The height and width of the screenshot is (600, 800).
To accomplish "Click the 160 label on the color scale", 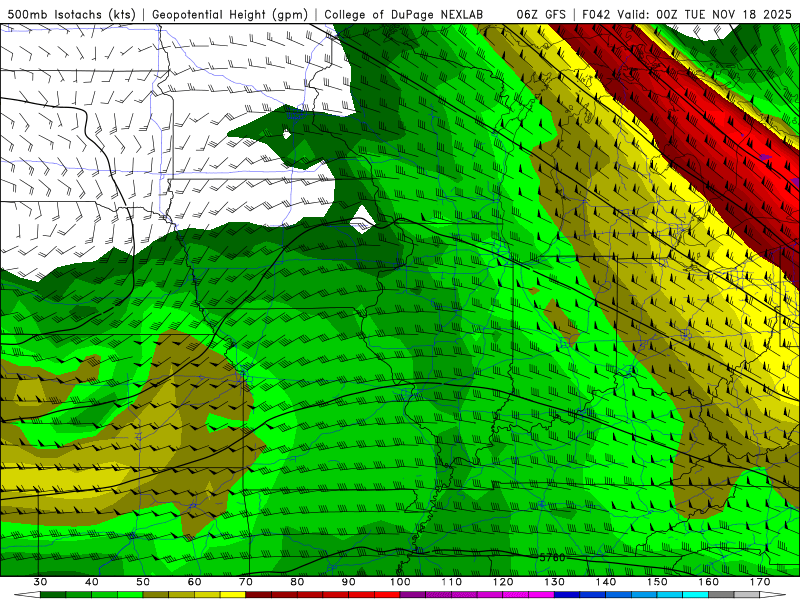I will (709, 582).
